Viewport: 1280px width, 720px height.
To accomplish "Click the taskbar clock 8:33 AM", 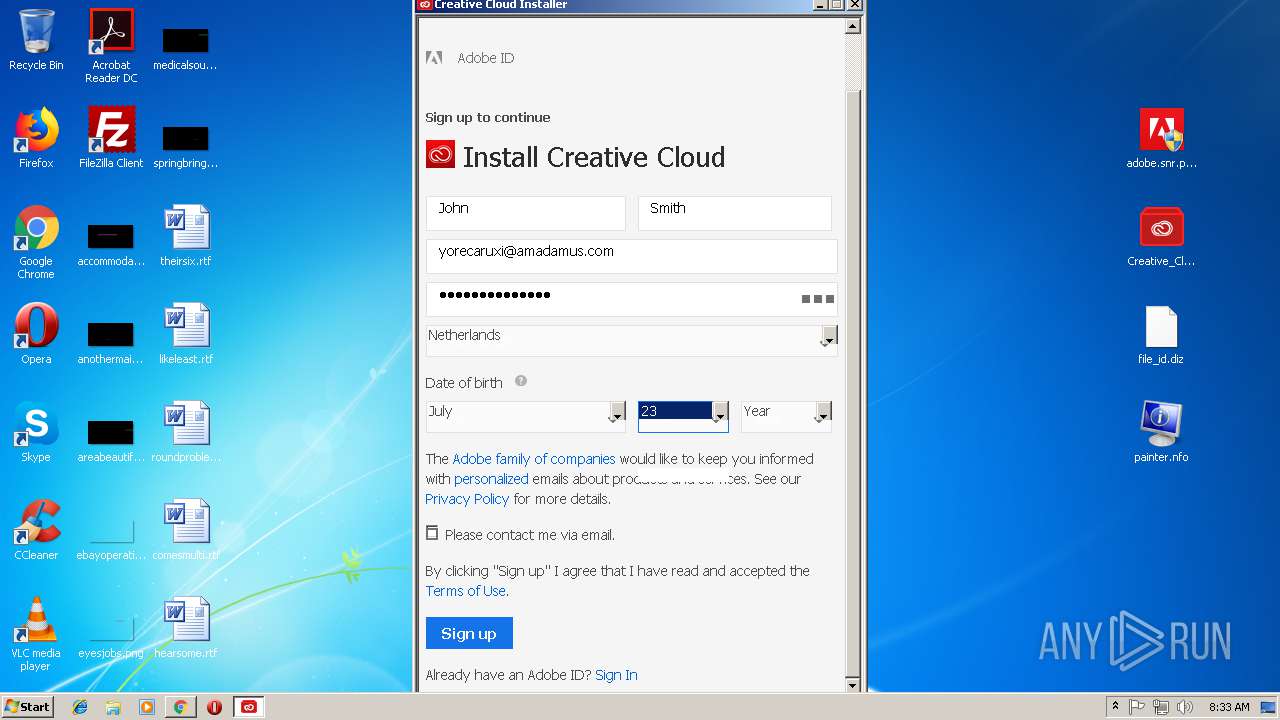I will pyautogui.click(x=1229, y=707).
